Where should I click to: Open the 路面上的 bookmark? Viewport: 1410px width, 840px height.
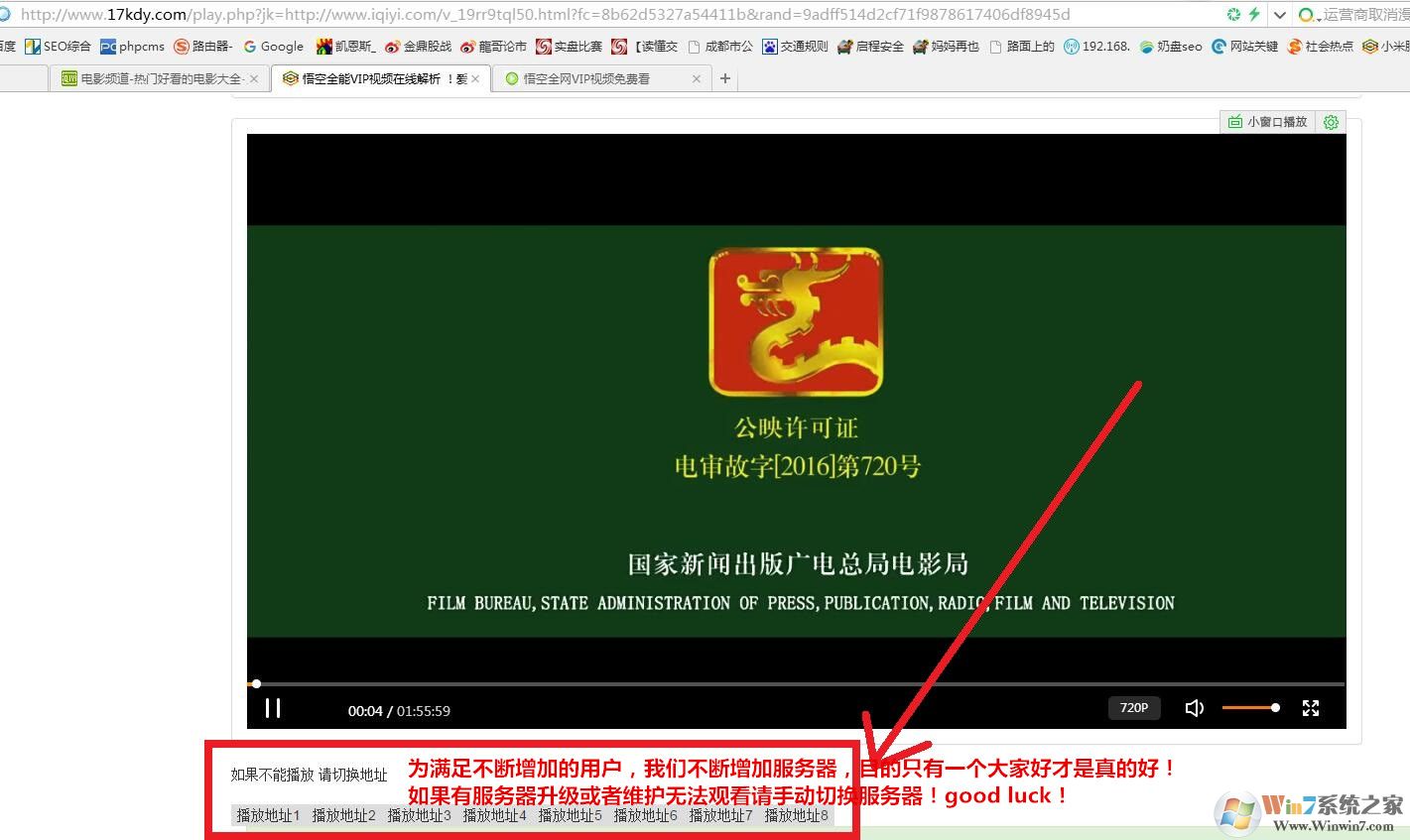click(x=1022, y=47)
